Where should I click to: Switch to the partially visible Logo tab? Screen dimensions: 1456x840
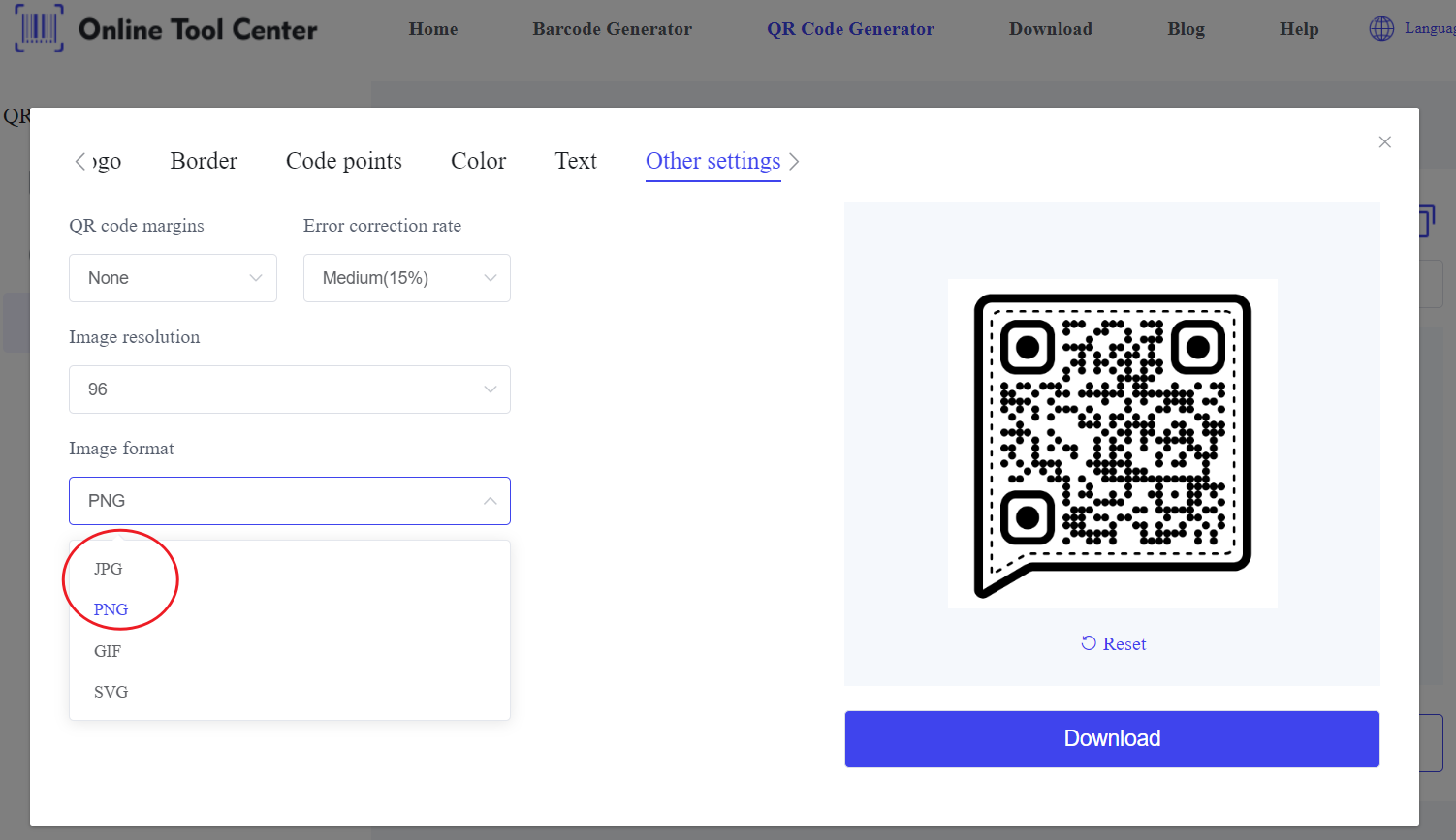[x=107, y=161]
